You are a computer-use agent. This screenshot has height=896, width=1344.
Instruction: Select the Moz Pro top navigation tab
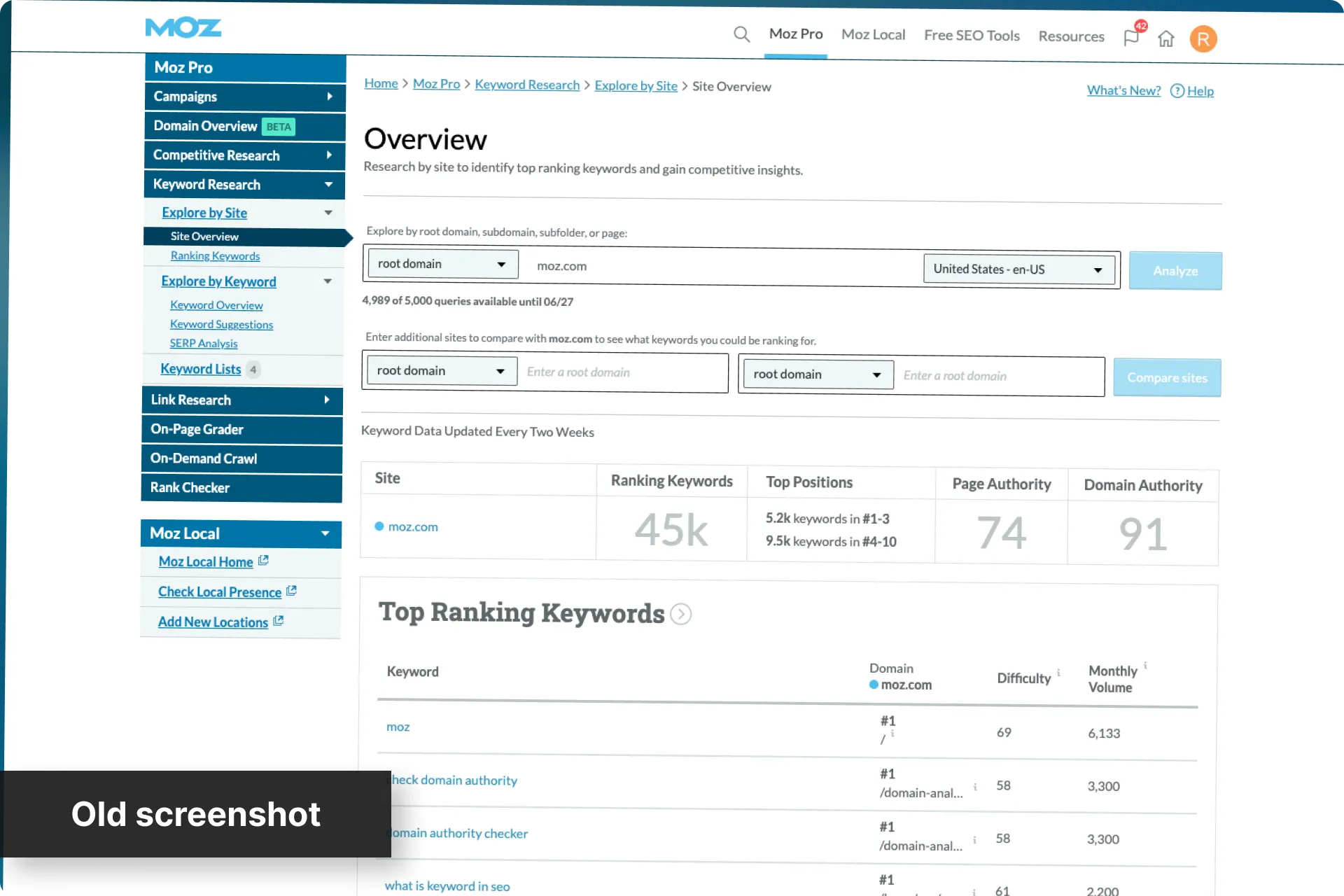click(796, 34)
